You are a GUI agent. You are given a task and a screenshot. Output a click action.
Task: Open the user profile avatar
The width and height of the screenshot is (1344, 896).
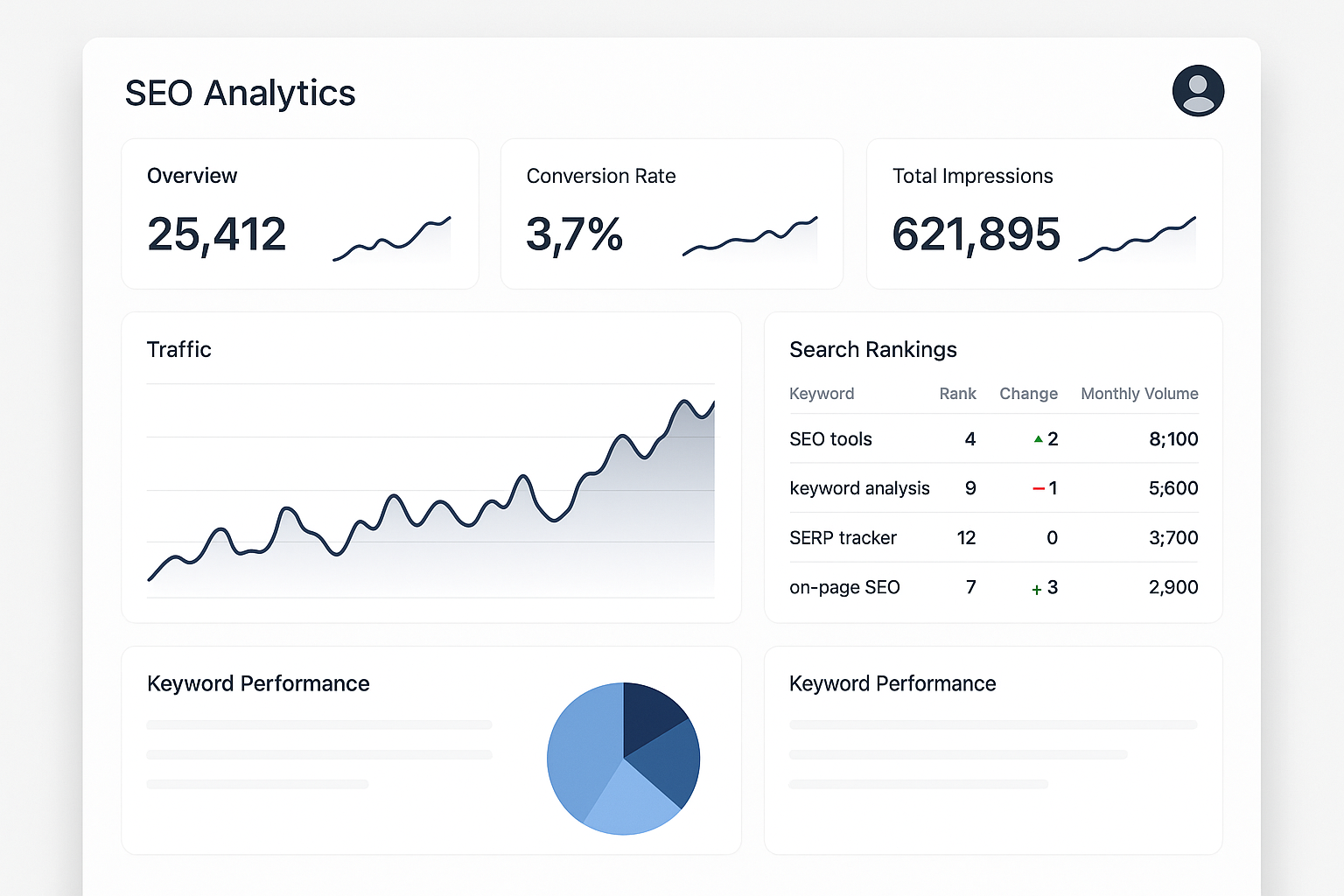coord(1198,91)
